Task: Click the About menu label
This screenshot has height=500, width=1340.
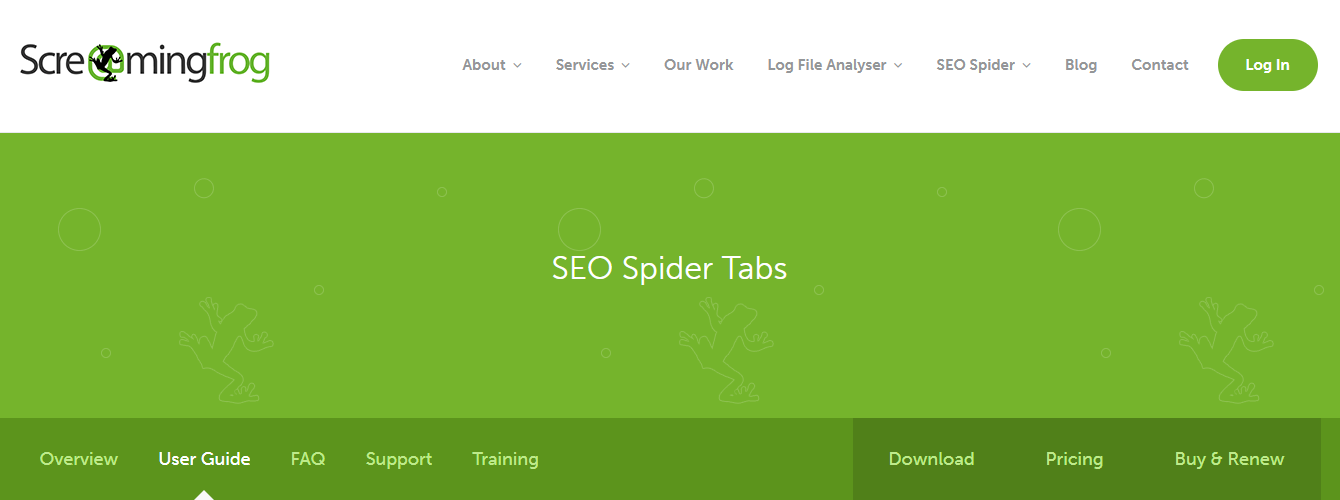Action: click(x=484, y=65)
